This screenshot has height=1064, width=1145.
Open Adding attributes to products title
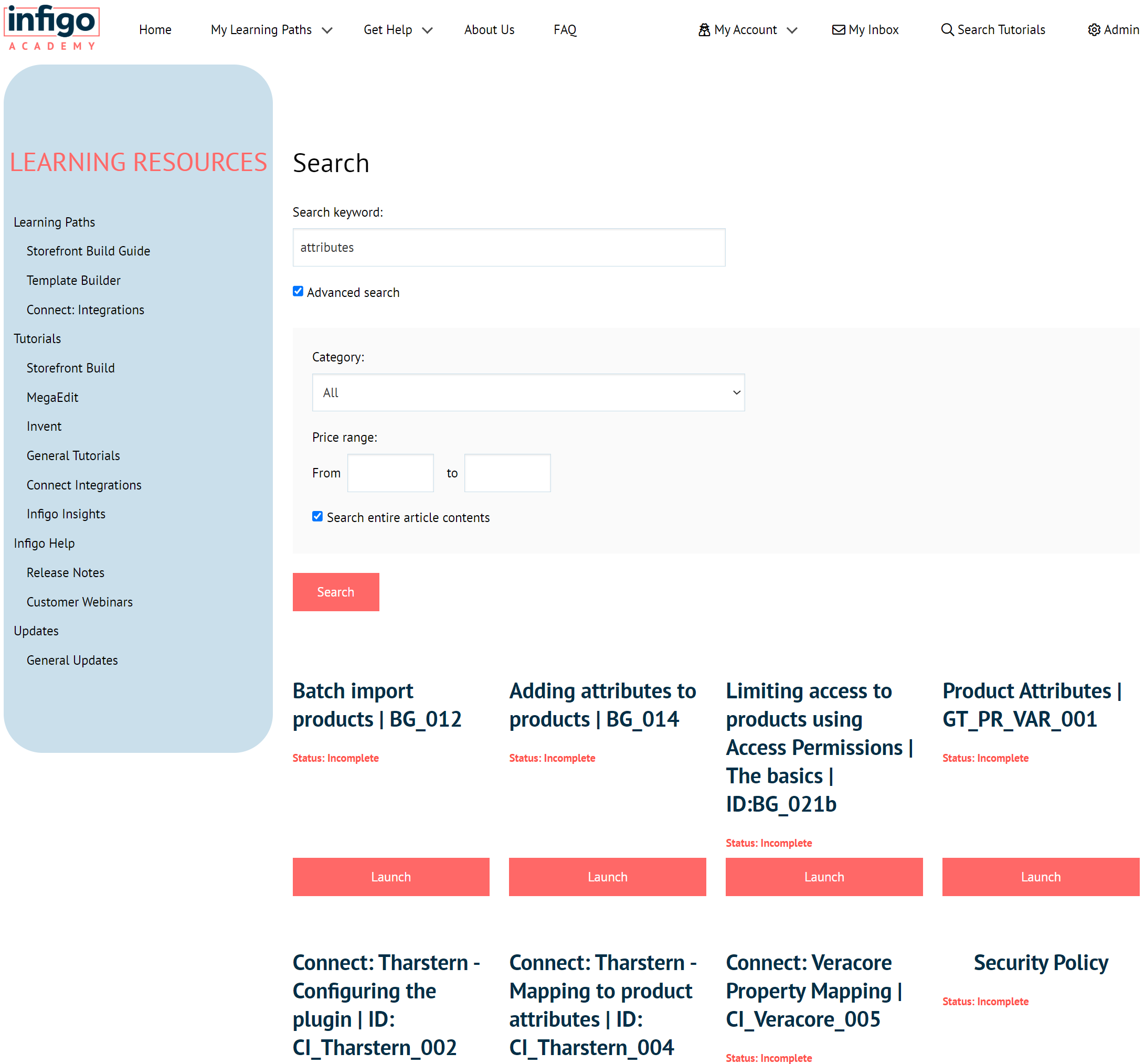click(602, 705)
